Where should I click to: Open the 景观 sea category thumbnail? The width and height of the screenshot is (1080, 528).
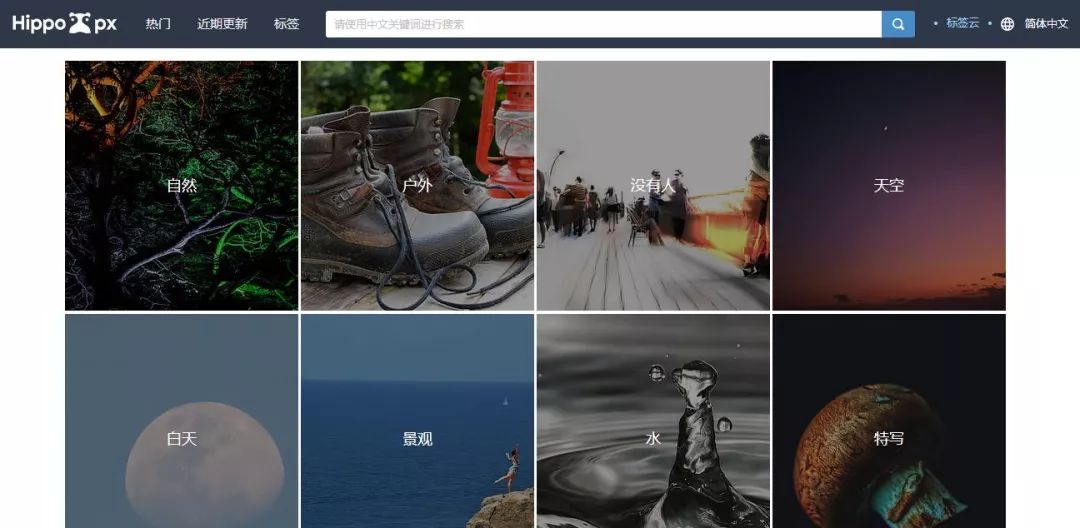click(x=417, y=421)
